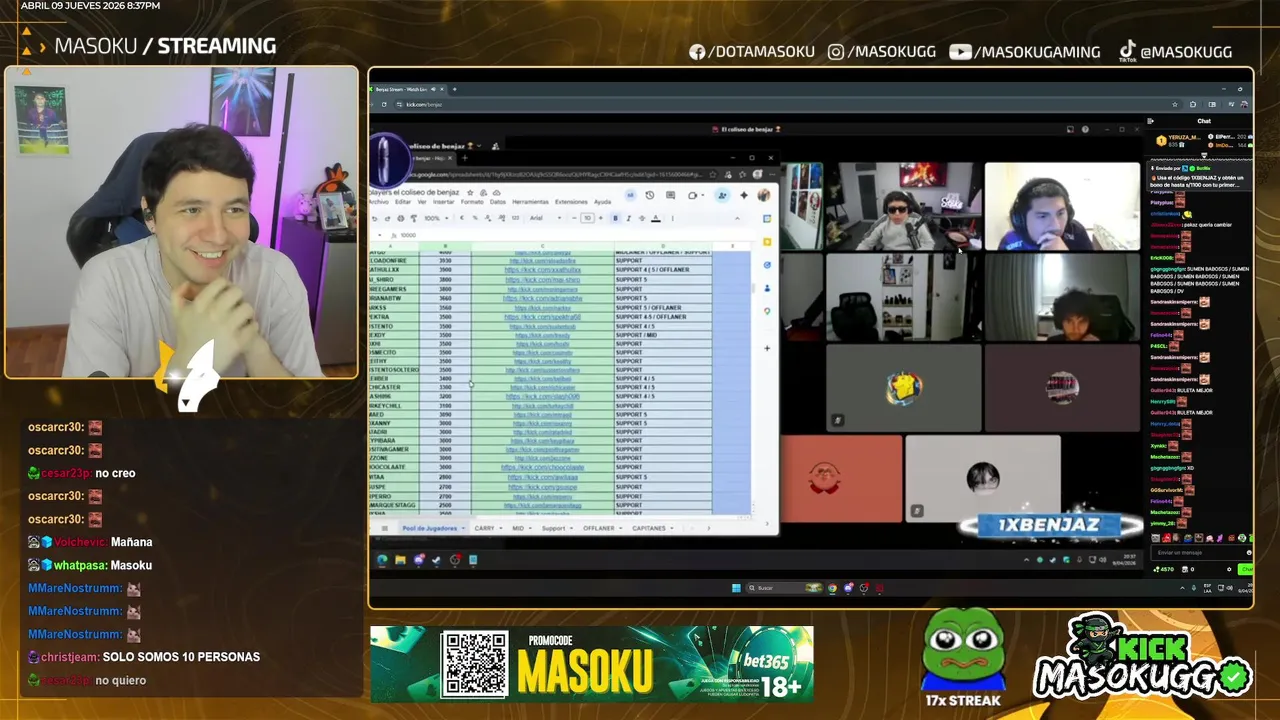
Task: Increase decimal places in Sheets toolbar
Action: coord(502,218)
